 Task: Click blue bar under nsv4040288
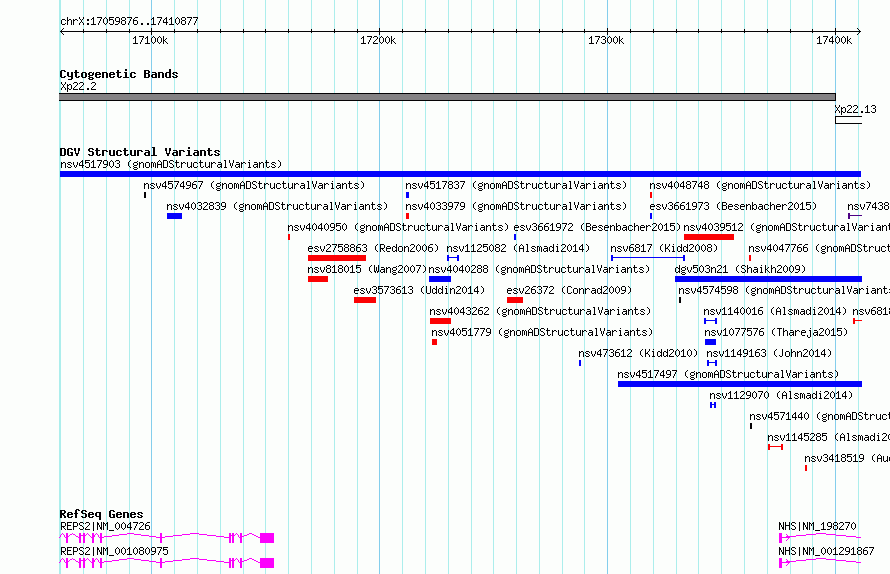(440, 279)
